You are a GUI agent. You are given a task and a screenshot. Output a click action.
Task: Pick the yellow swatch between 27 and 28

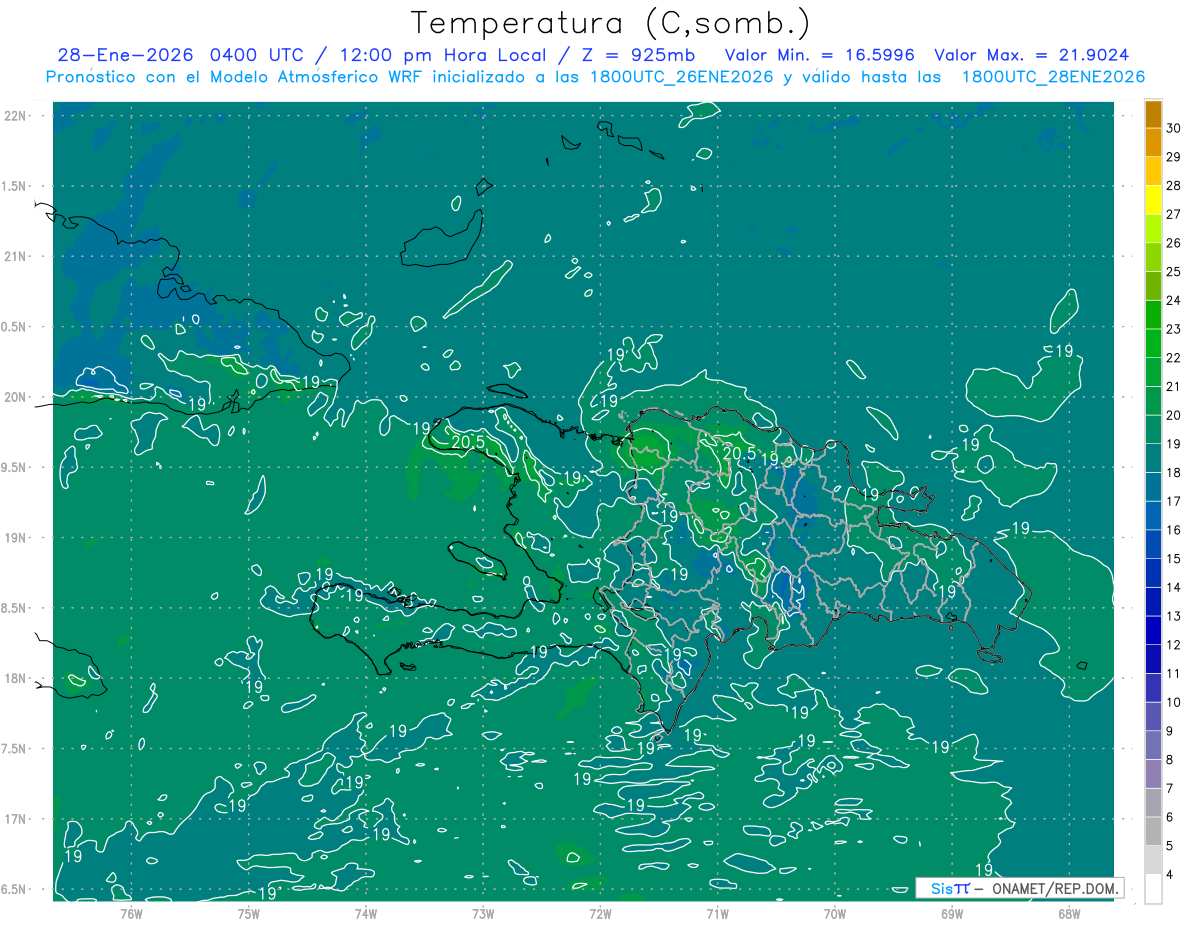point(1153,200)
